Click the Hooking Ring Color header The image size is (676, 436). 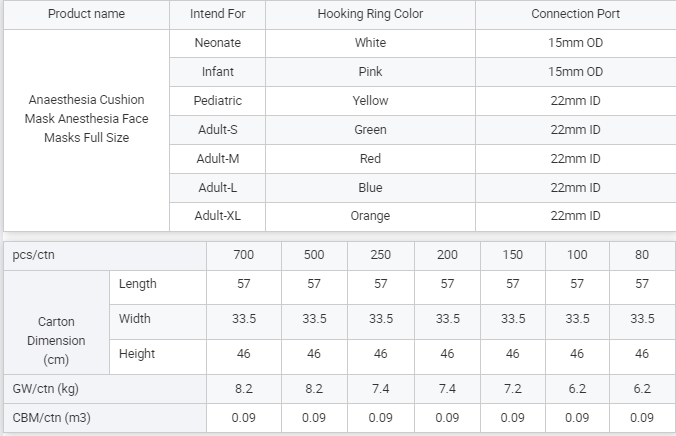(370, 14)
